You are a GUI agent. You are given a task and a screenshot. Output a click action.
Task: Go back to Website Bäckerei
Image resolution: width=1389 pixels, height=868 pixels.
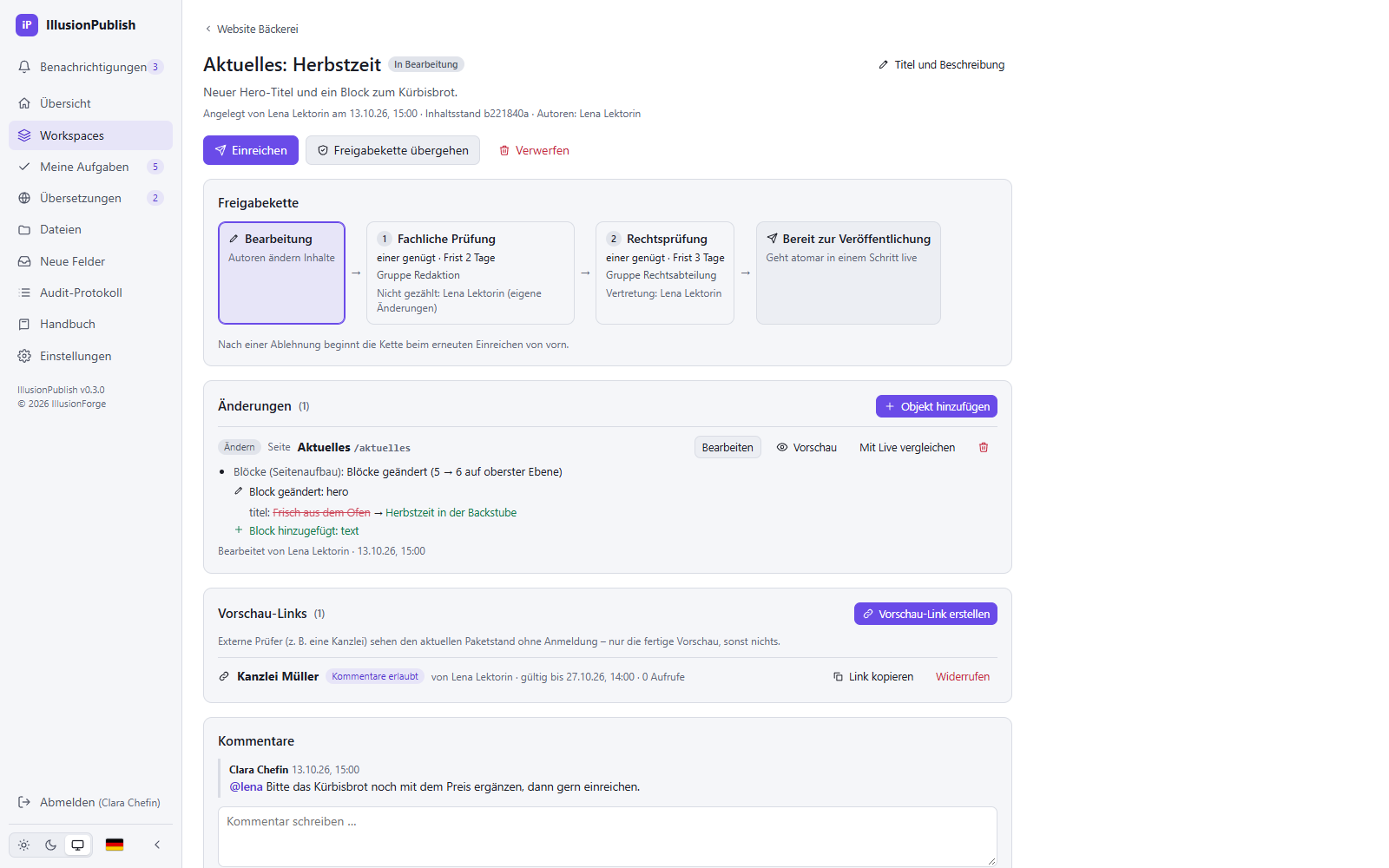[x=252, y=29]
